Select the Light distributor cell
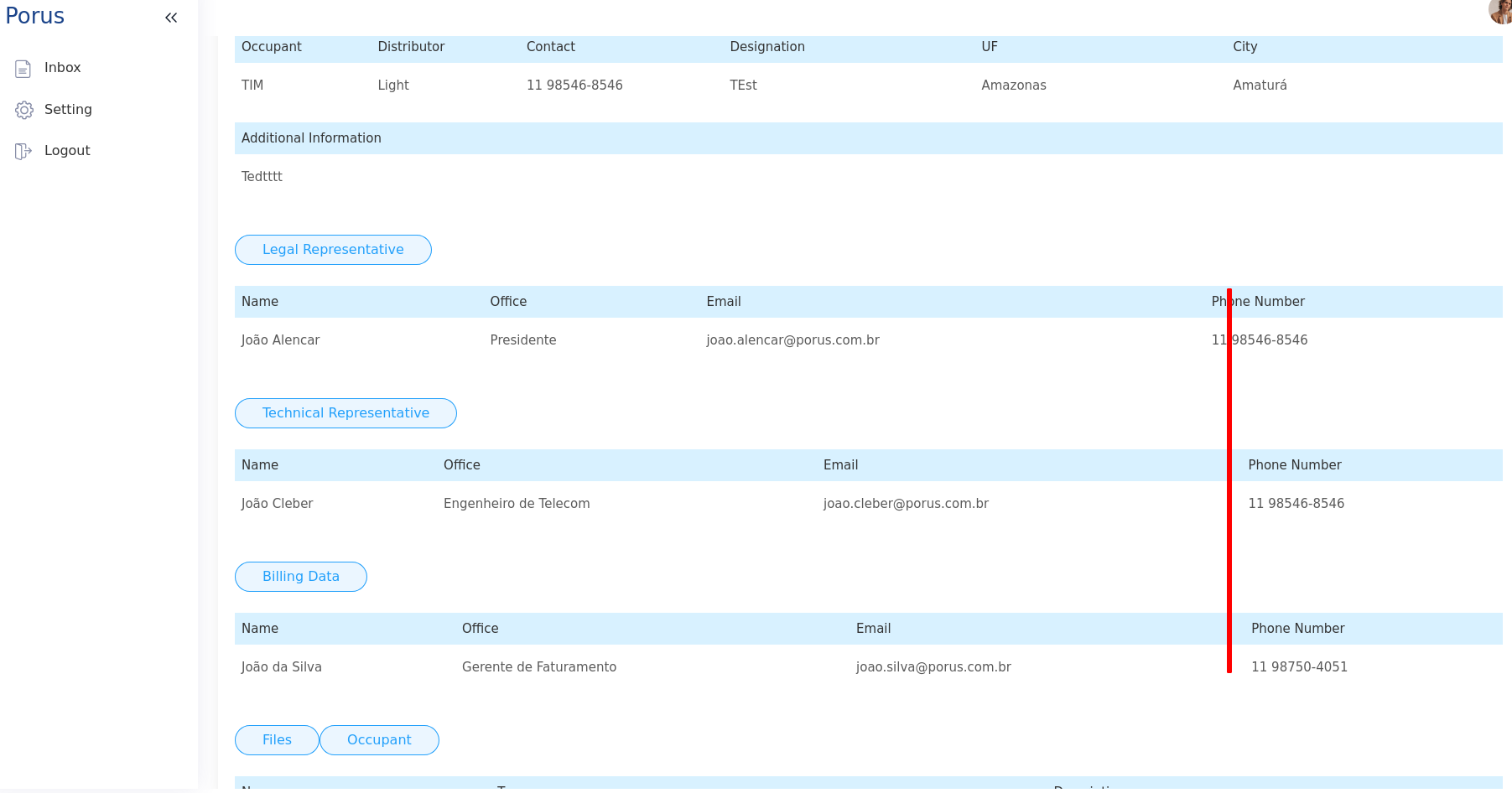Viewport: 1512px width, 793px height. (393, 86)
